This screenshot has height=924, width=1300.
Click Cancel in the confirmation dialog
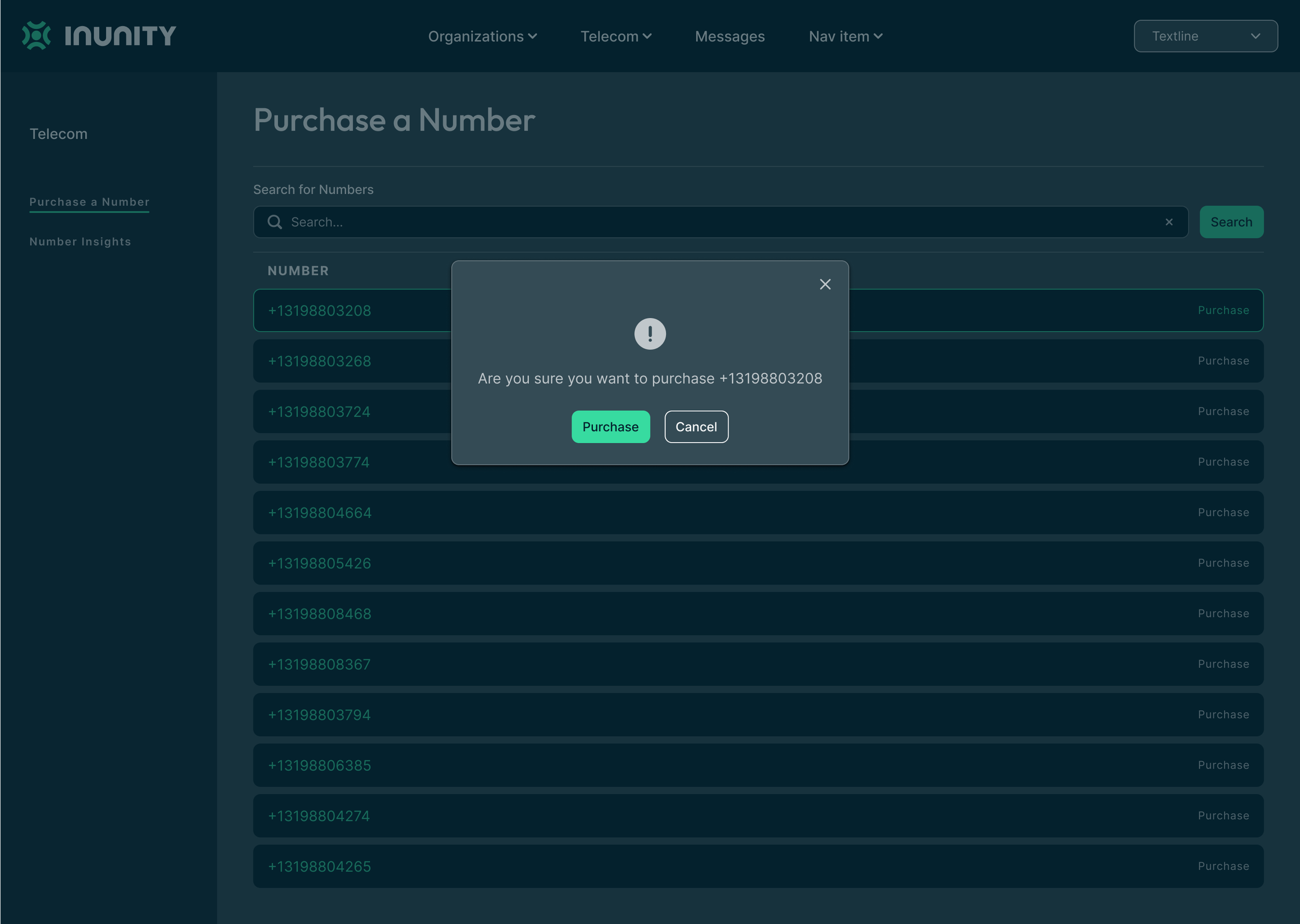coord(696,427)
